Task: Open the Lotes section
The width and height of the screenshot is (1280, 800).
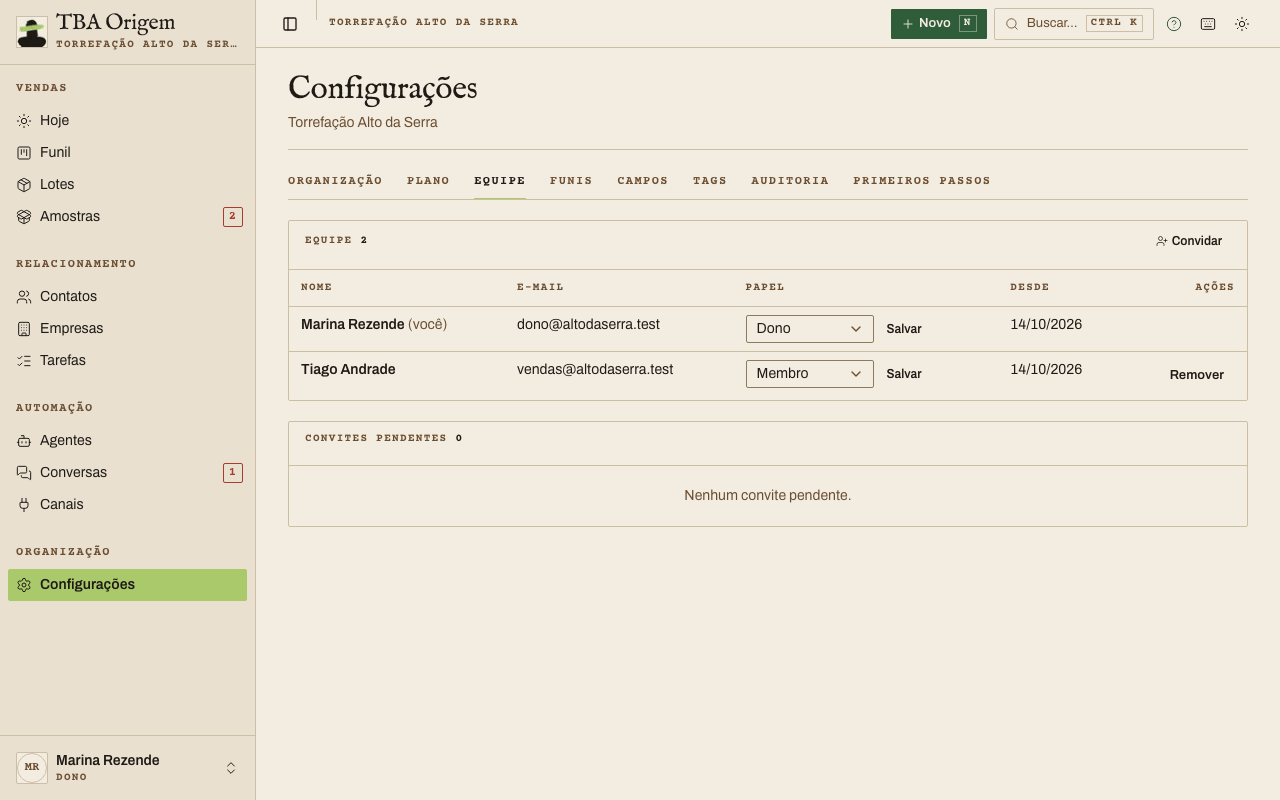Action: tap(127, 184)
